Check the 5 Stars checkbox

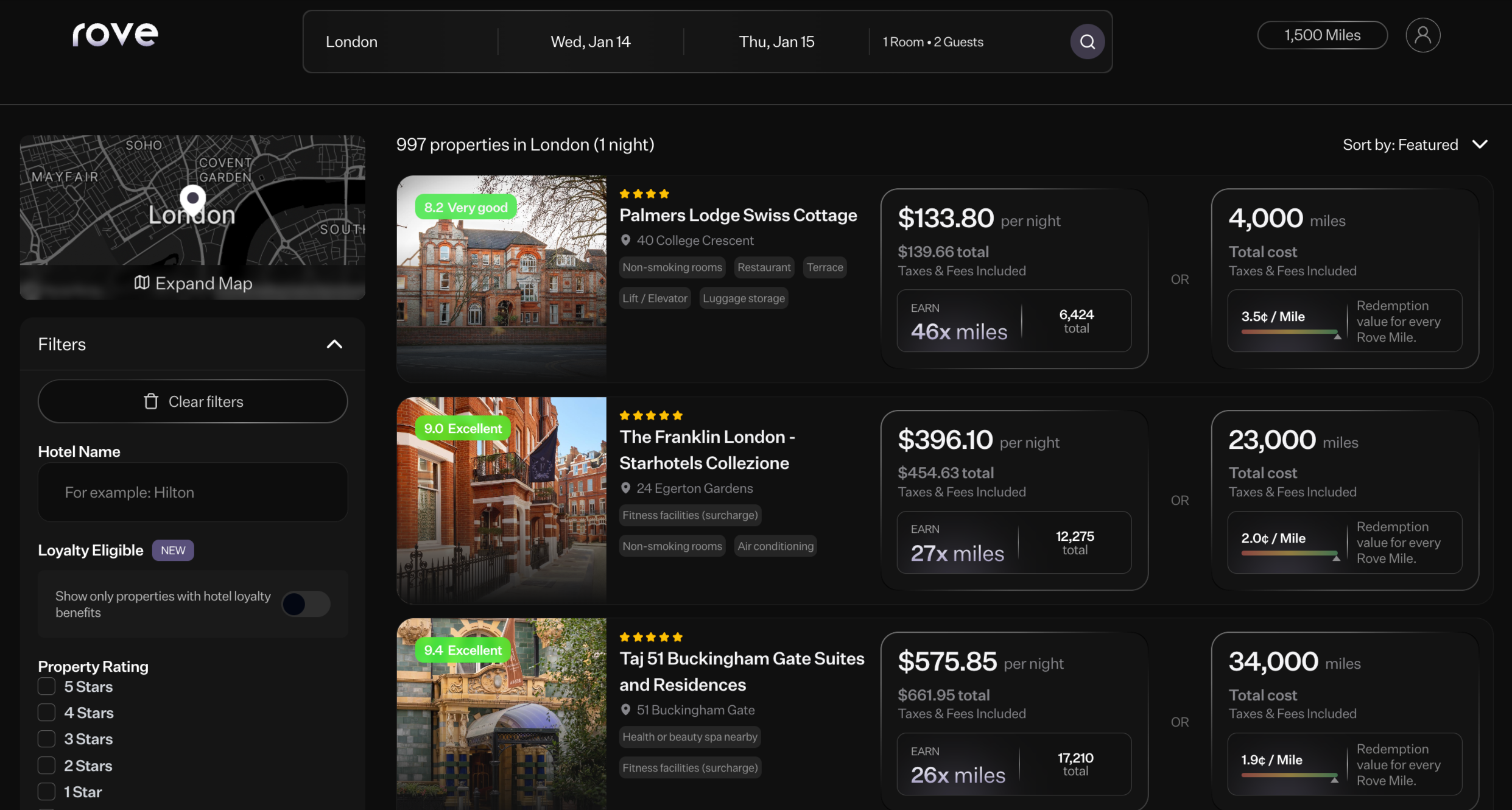point(46,686)
